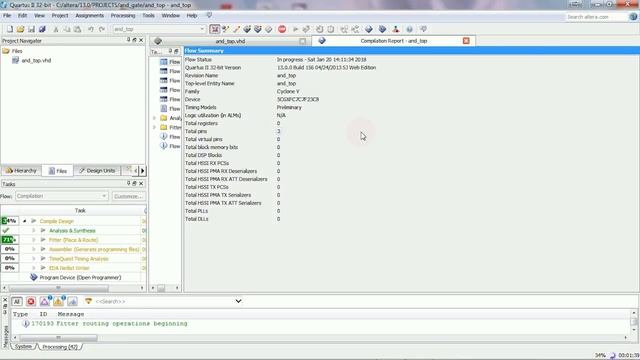Image resolution: width=640 pixels, height=360 pixels.
Task: Save the file via the toolbar disk icon
Action: tap(31, 29)
